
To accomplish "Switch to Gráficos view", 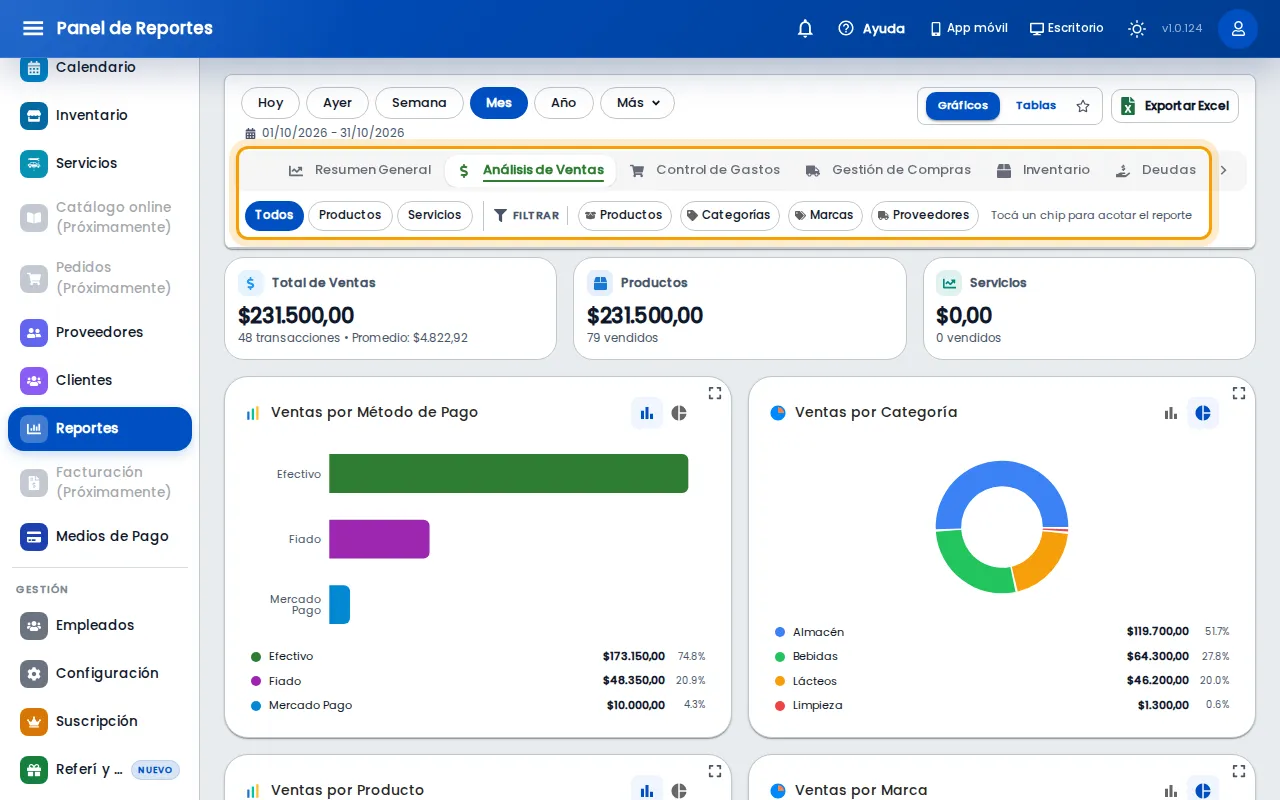I will point(963,106).
